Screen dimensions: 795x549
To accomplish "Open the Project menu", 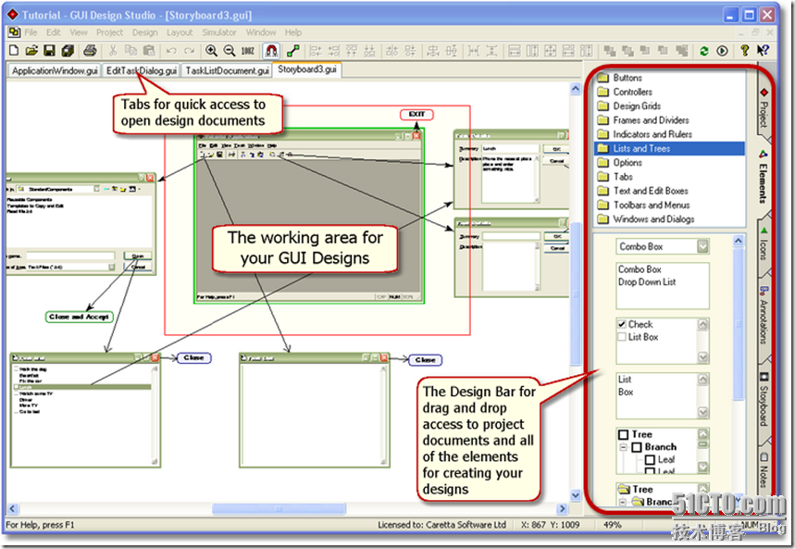I will tap(110, 32).
